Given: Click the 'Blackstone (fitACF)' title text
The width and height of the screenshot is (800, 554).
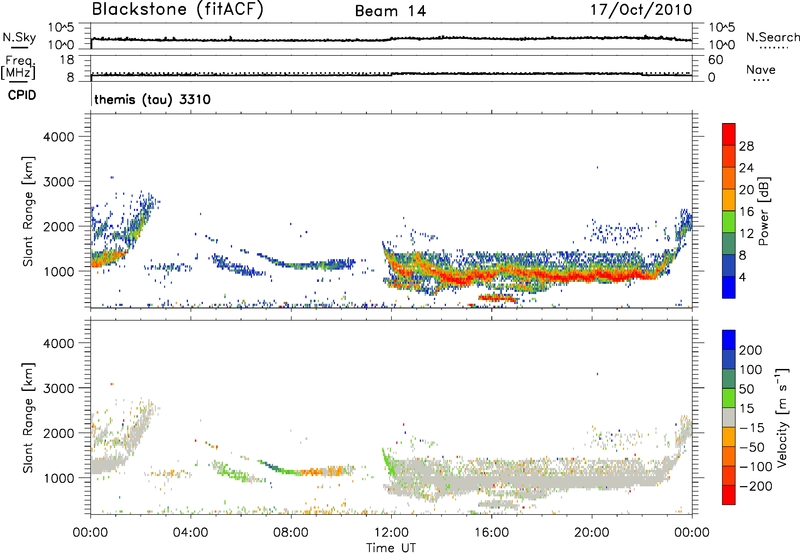Looking at the screenshot, I should tap(178, 9).
